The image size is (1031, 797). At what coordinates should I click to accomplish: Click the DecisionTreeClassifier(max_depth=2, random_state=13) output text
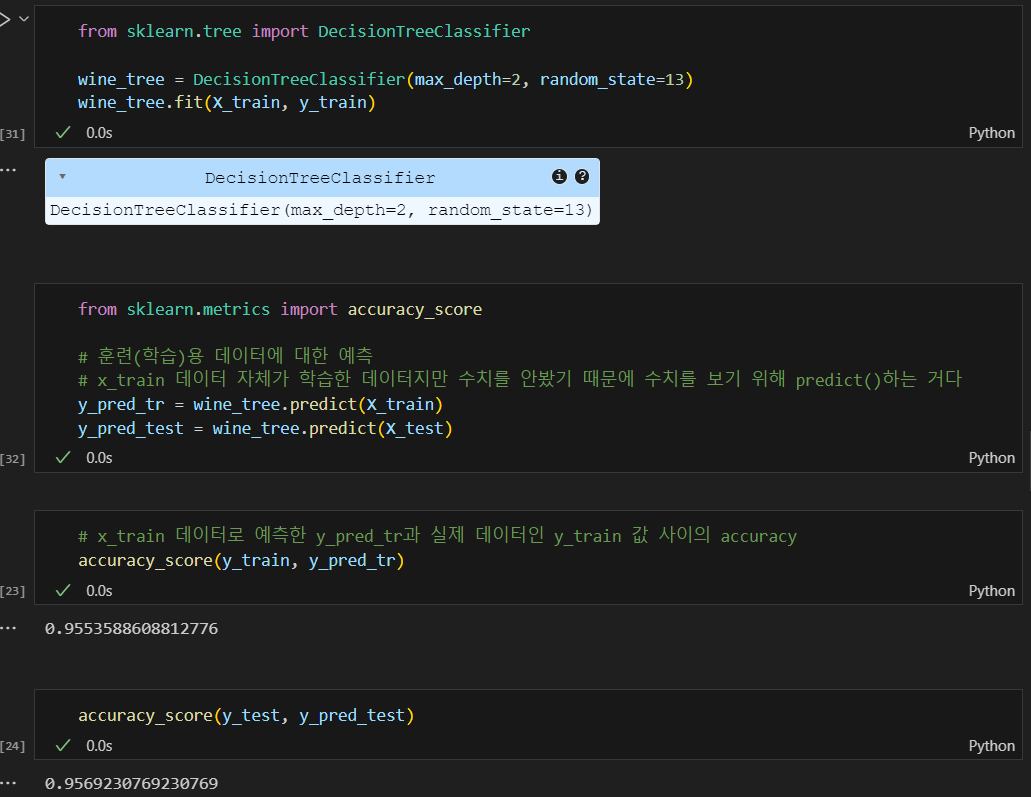322,210
